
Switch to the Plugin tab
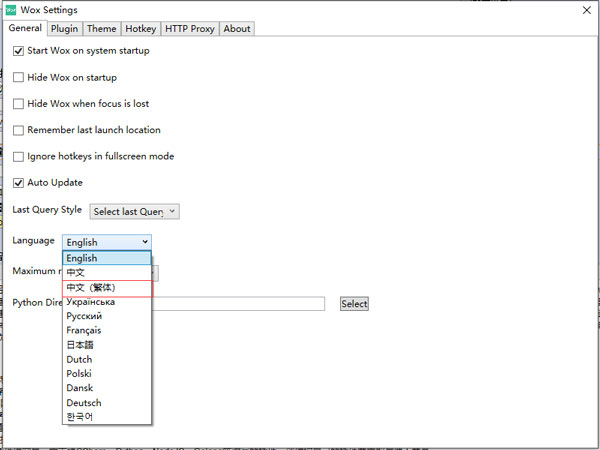coord(64,29)
